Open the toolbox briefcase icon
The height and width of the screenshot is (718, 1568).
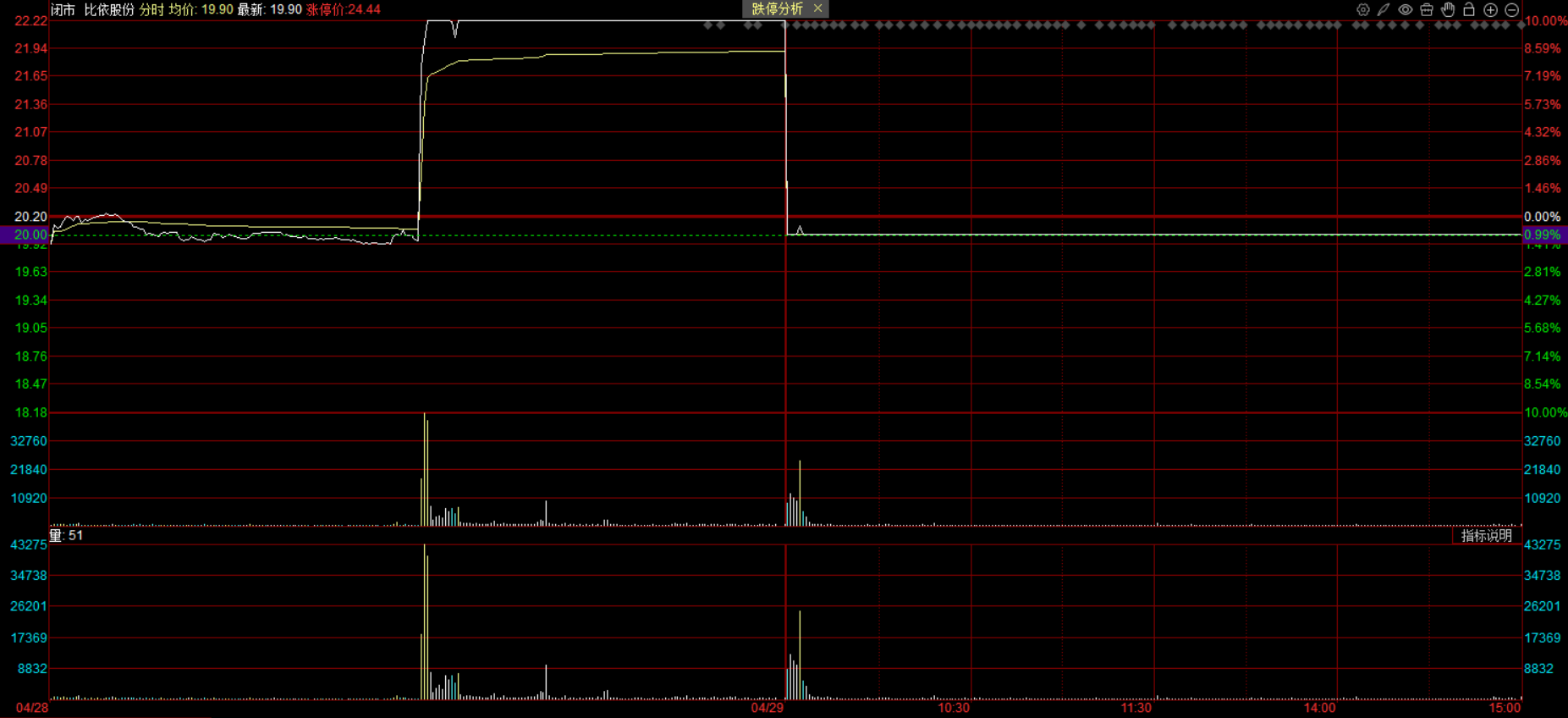click(x=1427, y=10)
